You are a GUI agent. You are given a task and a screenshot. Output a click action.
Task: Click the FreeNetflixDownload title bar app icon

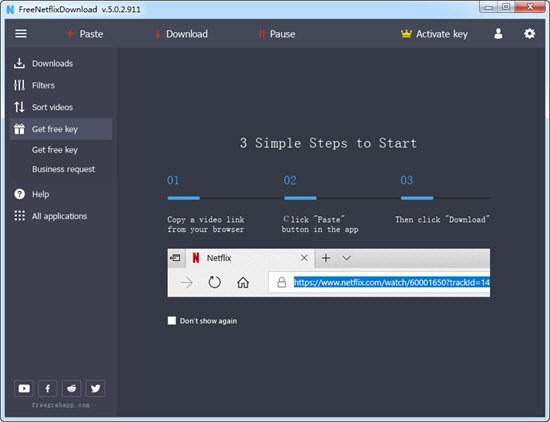tap(11, 9)
